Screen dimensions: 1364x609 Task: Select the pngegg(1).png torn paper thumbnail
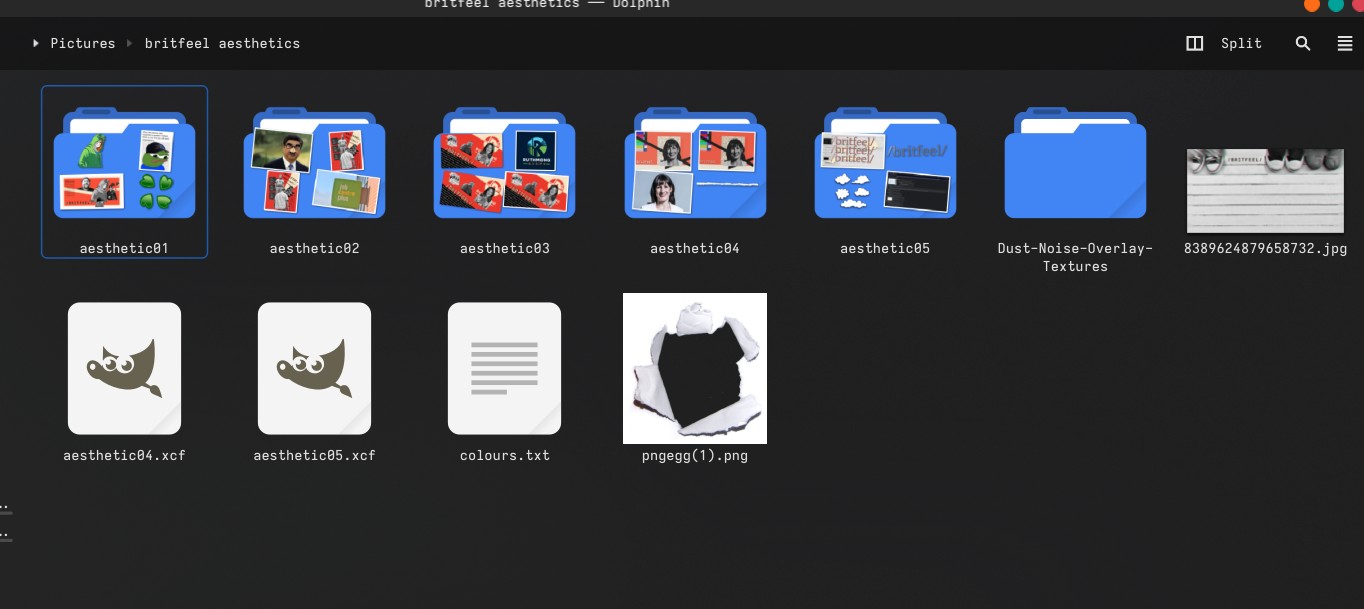[695, 368]
